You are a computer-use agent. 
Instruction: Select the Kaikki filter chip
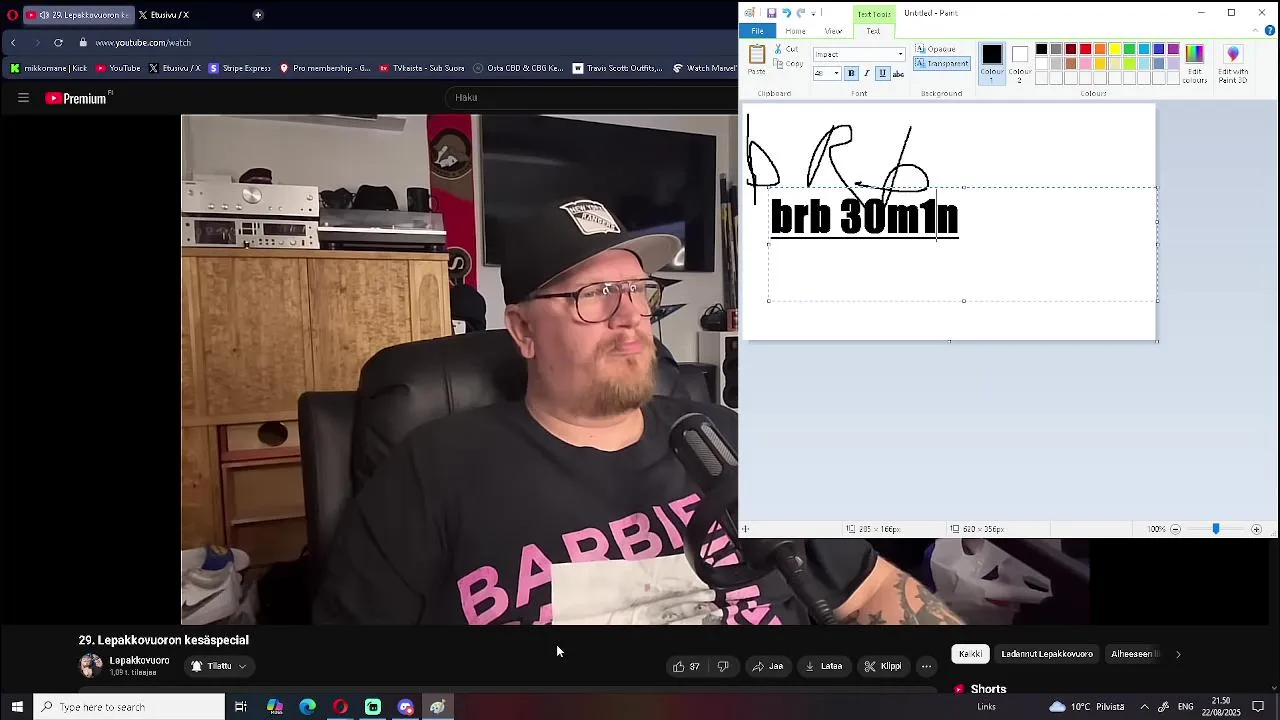tap(970, 654)
